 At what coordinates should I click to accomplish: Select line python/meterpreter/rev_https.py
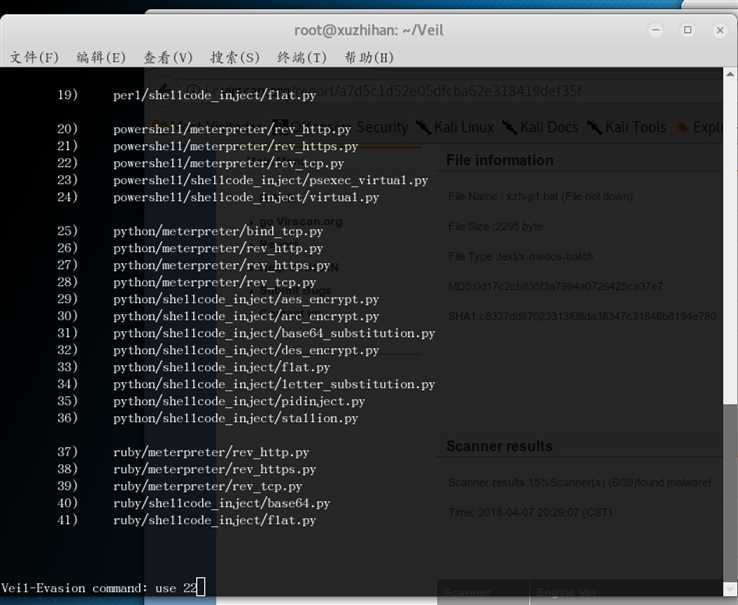221,265
